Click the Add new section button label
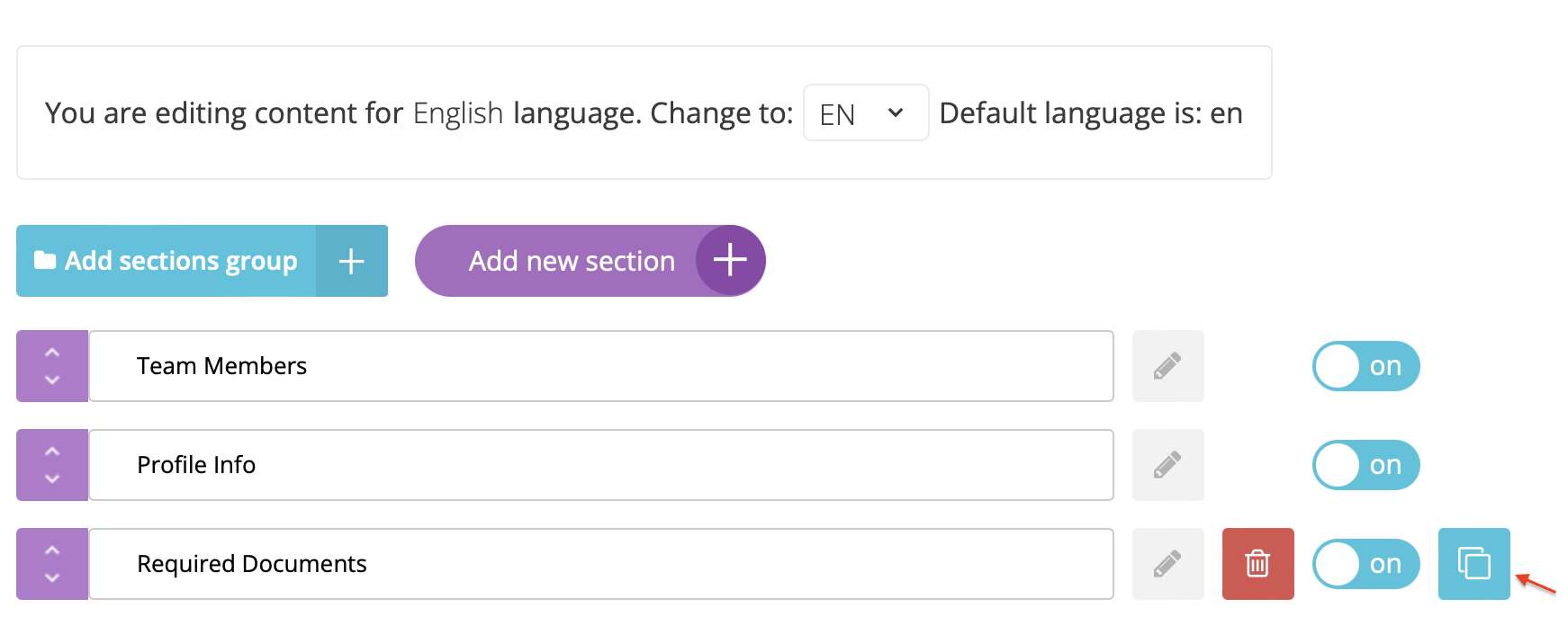 [x=572, y=261]
